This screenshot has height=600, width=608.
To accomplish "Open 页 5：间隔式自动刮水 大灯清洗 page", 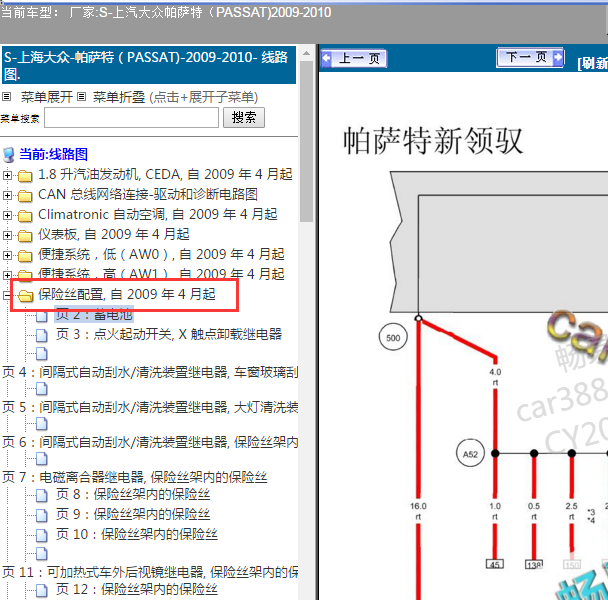I will [150, 407].
